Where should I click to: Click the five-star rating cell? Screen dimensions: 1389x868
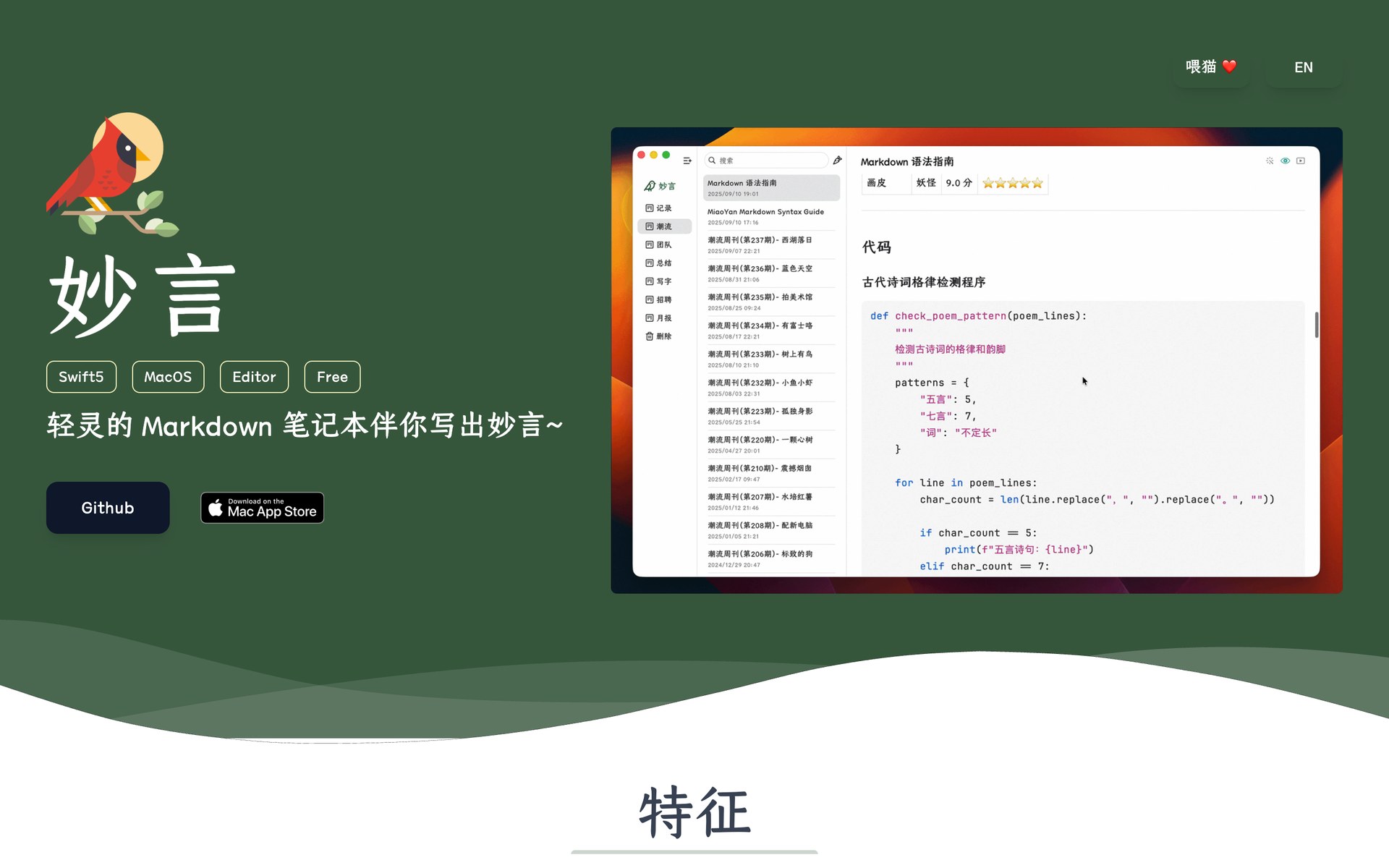point(1012,183)
